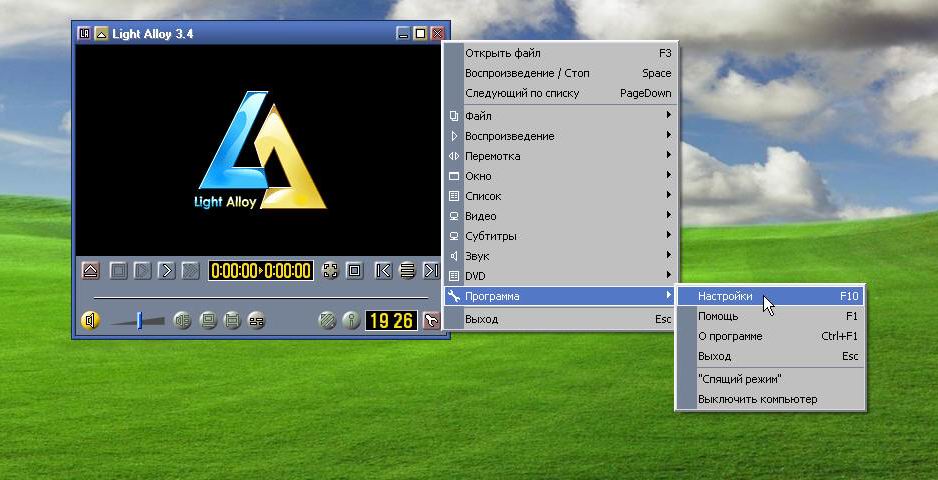Expand the 'DVD' submenu
The height and width of the screenshot is (480, 938).
click(x=560, y=276)
